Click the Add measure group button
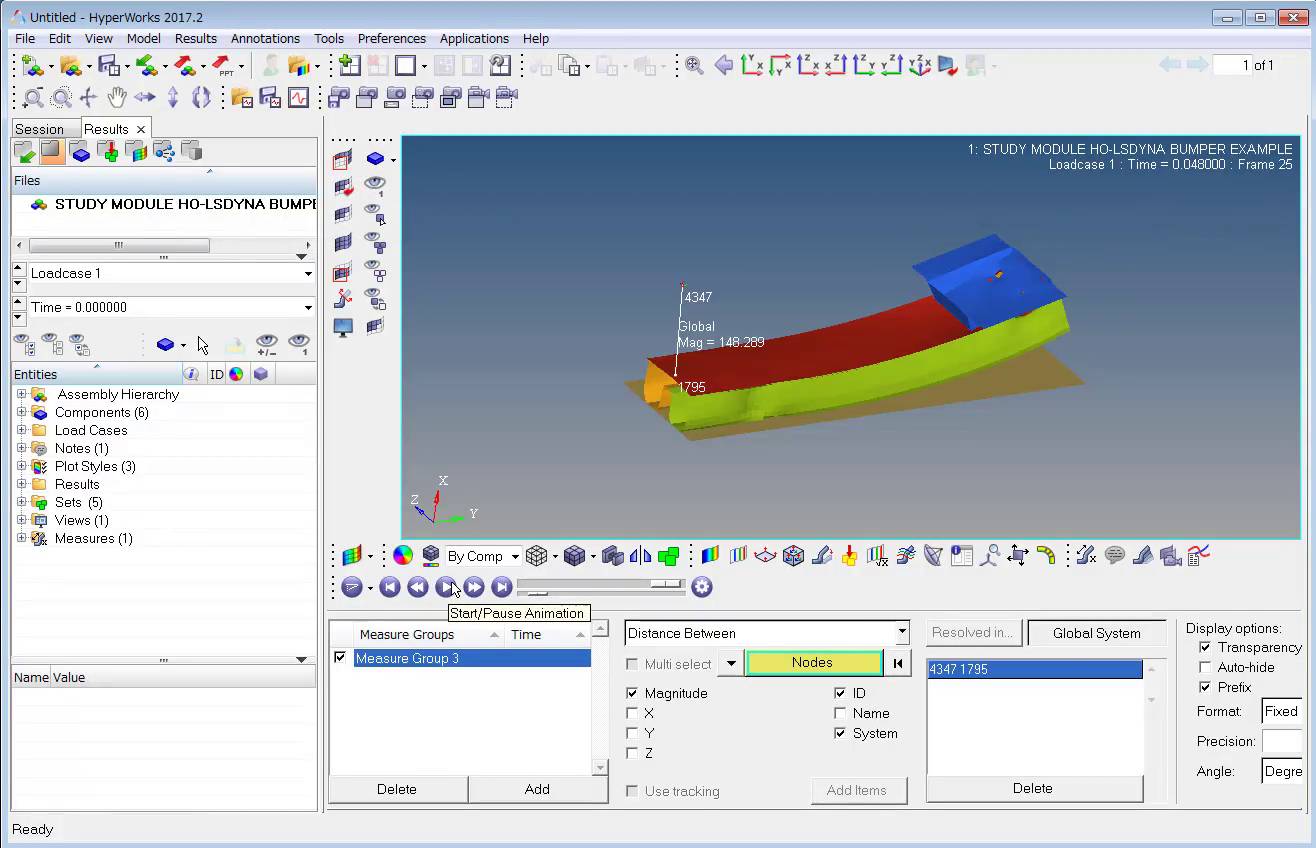 pyautogui.click(x=537, y=789)
